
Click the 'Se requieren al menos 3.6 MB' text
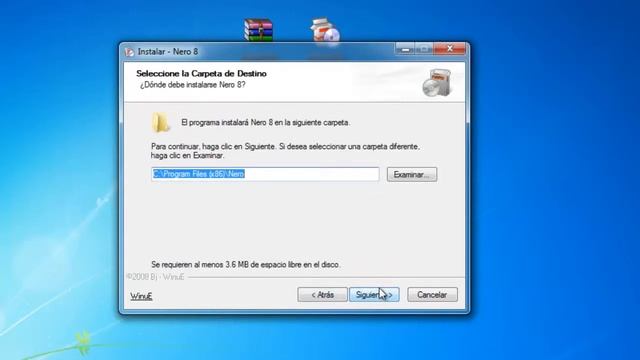245,264
